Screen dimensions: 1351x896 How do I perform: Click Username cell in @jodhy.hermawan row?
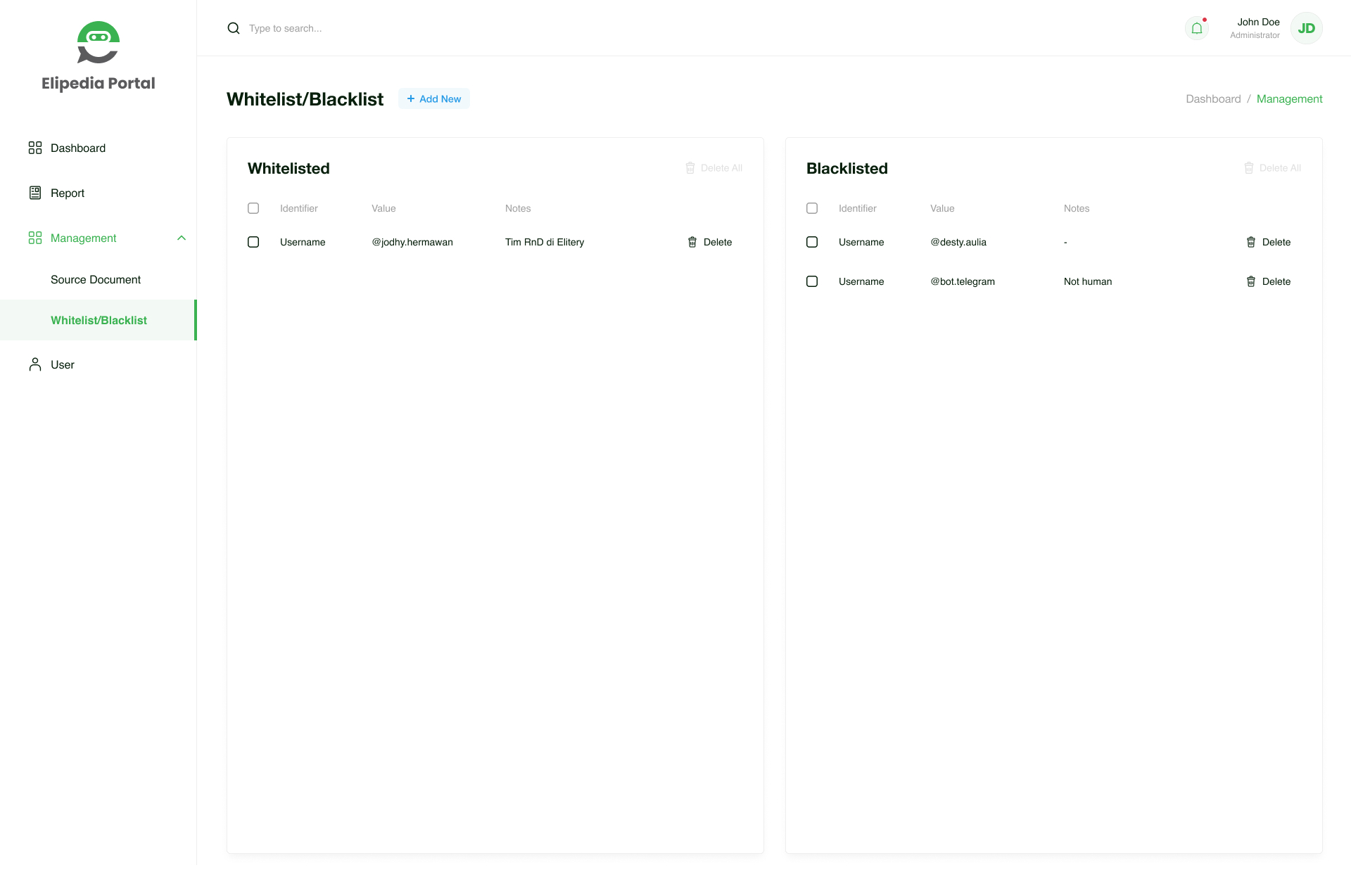[303, 242]
